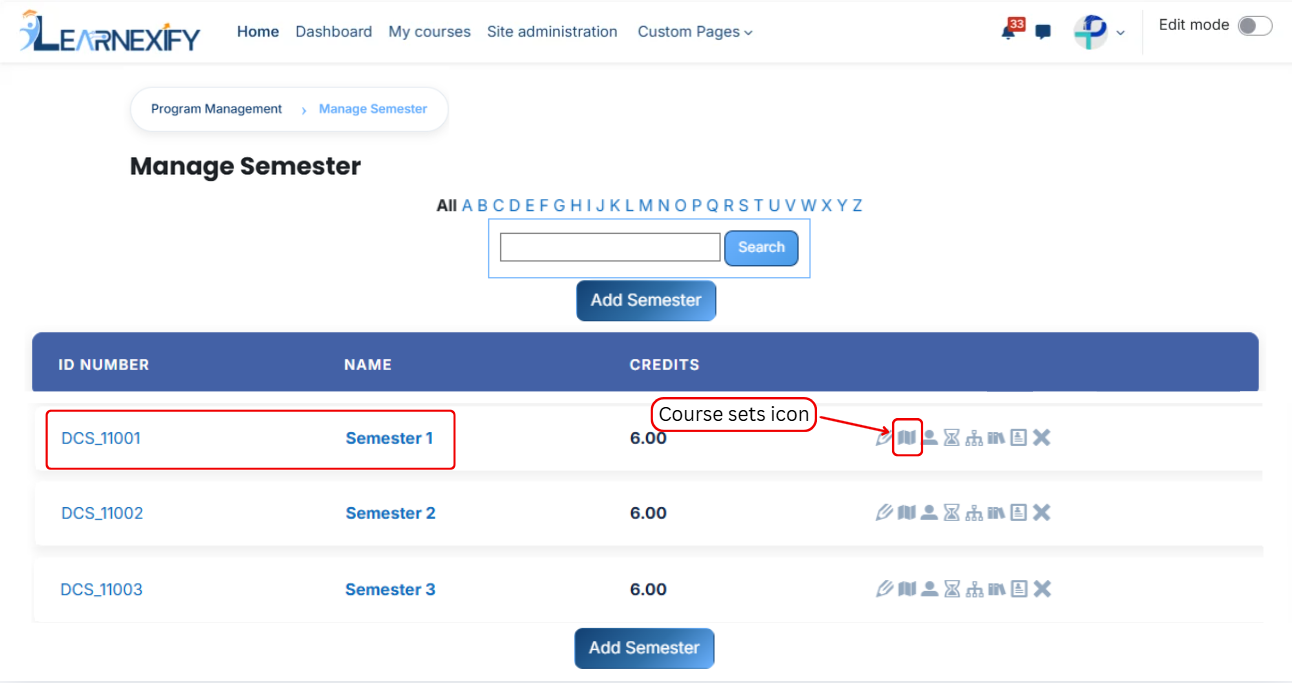Click the CREDITS column header
Viewport: 1292px width, 683px height.
(x=664, y=365)
